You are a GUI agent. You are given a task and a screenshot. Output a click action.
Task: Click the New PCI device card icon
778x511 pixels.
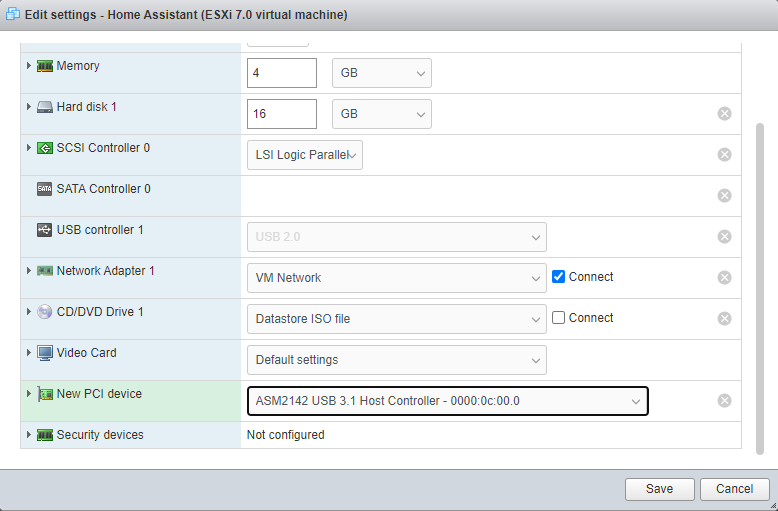45,394
